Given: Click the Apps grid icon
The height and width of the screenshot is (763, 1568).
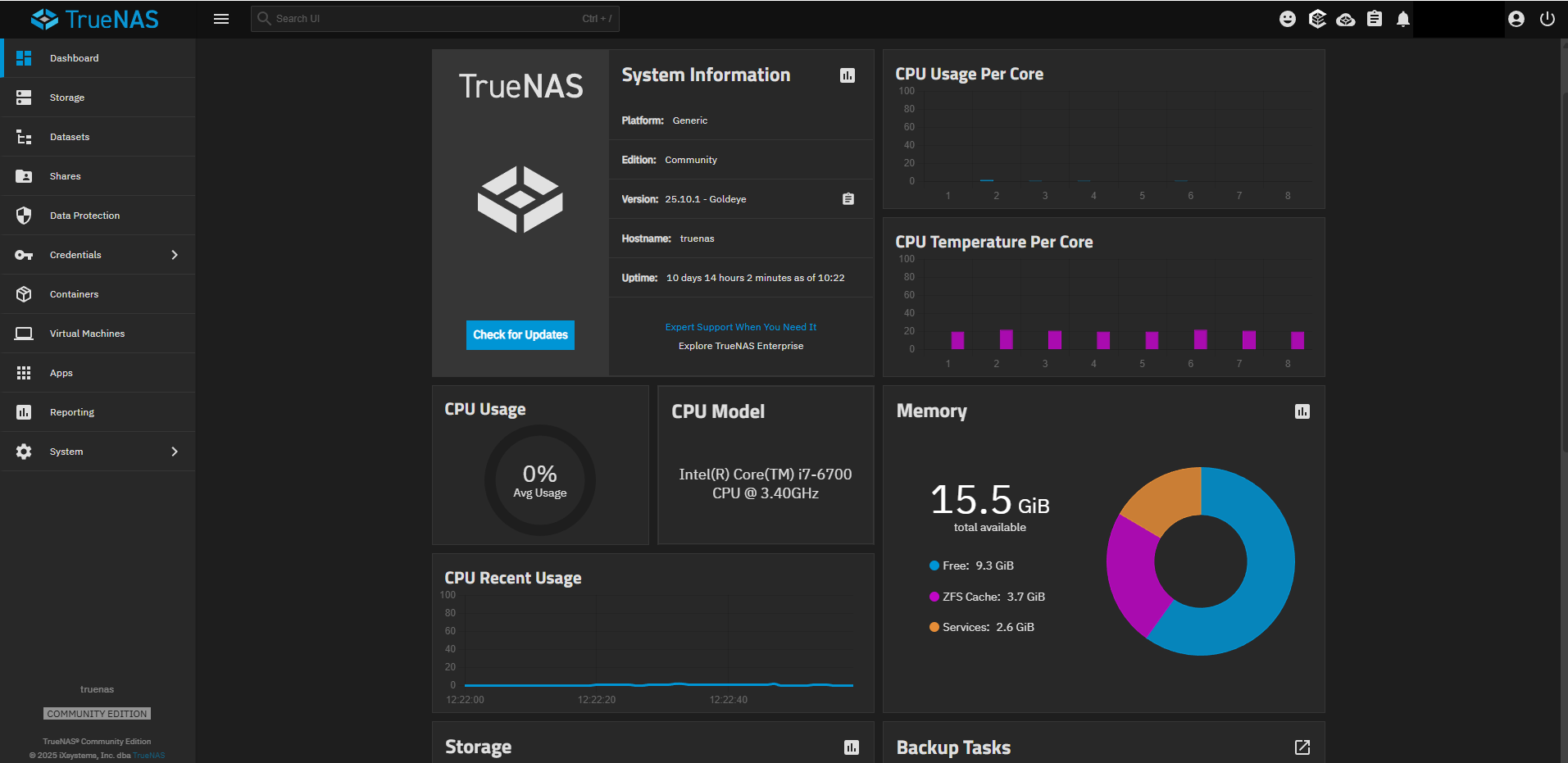Looking at the screenshot, I should (24, 373).
